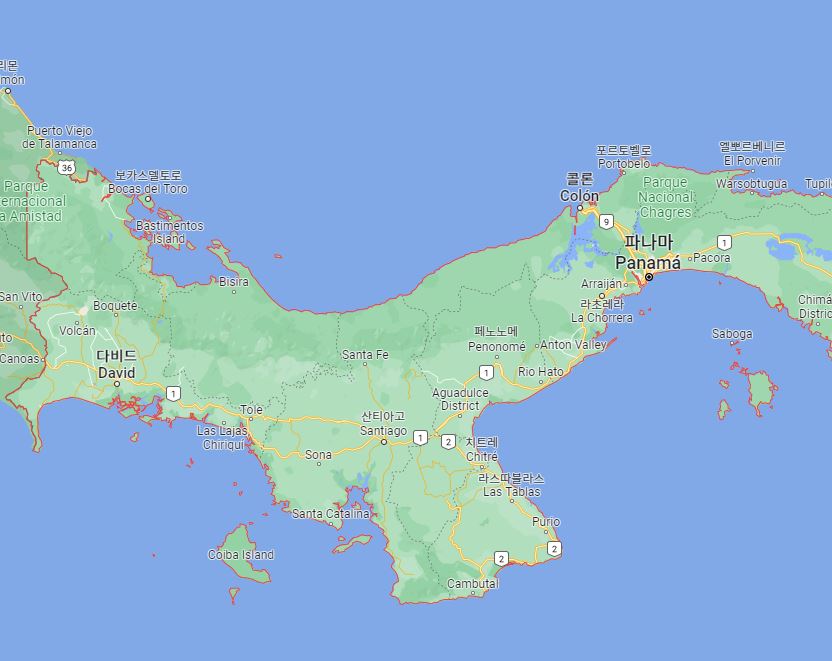Viewport: 832px width, 661px height.
Task: Click the Santa Fe label
Action: point(365,354)
